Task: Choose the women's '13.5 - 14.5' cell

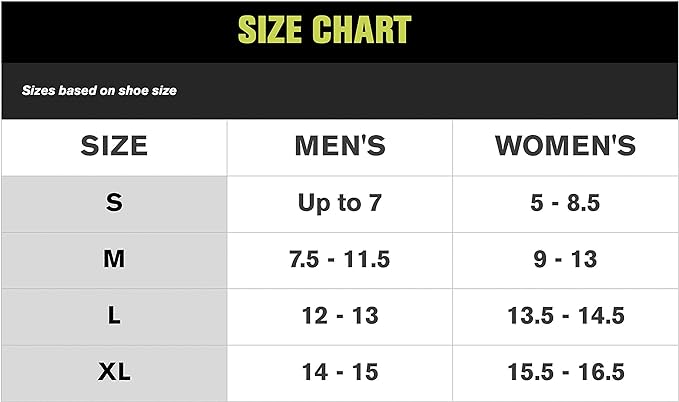Action: (565, 316)
